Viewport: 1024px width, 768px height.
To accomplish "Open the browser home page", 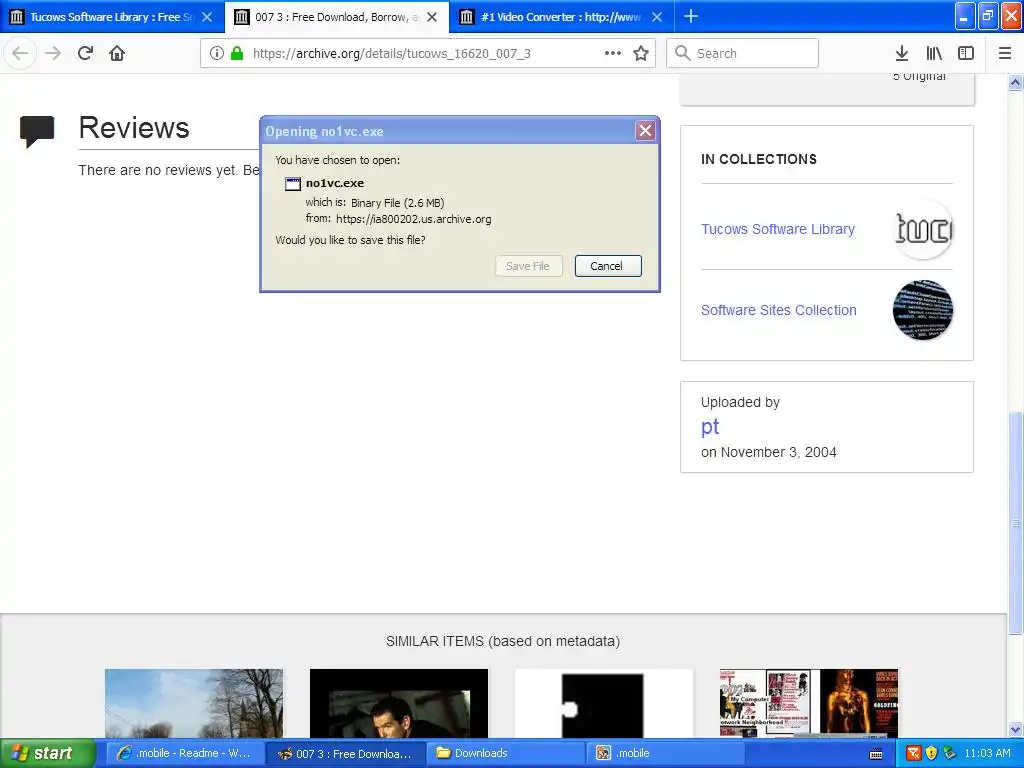I will (x=117, y=54).
